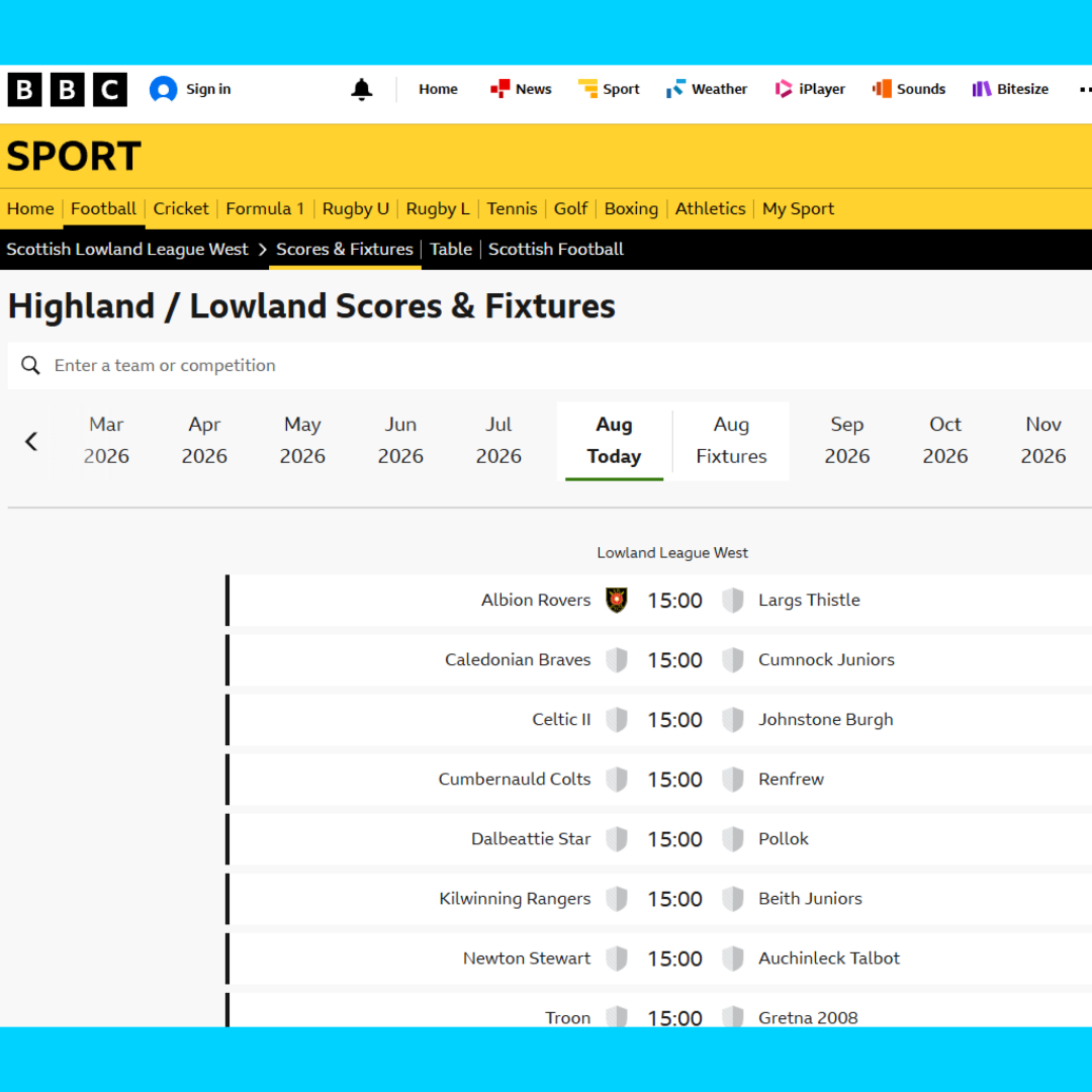Click the Renfrew team name
The width and height of the screenshot is (1092, 1092).
[791, 779]
